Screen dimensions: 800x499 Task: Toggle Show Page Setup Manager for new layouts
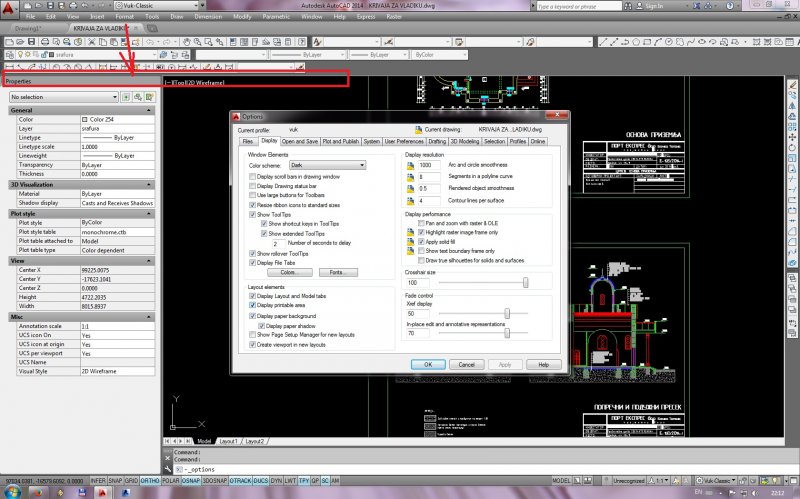pos(252,335)
